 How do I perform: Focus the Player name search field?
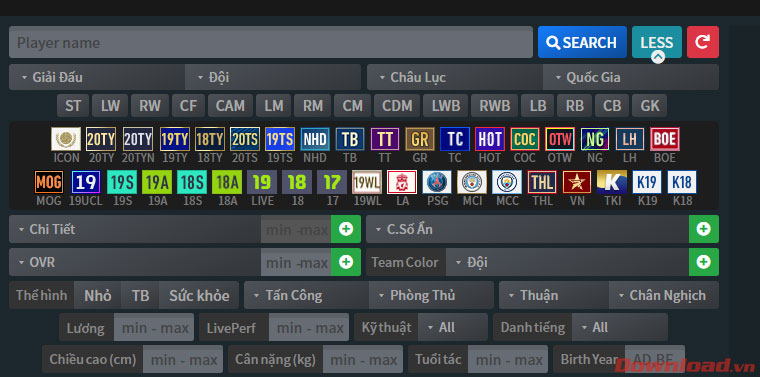[271, 42]
